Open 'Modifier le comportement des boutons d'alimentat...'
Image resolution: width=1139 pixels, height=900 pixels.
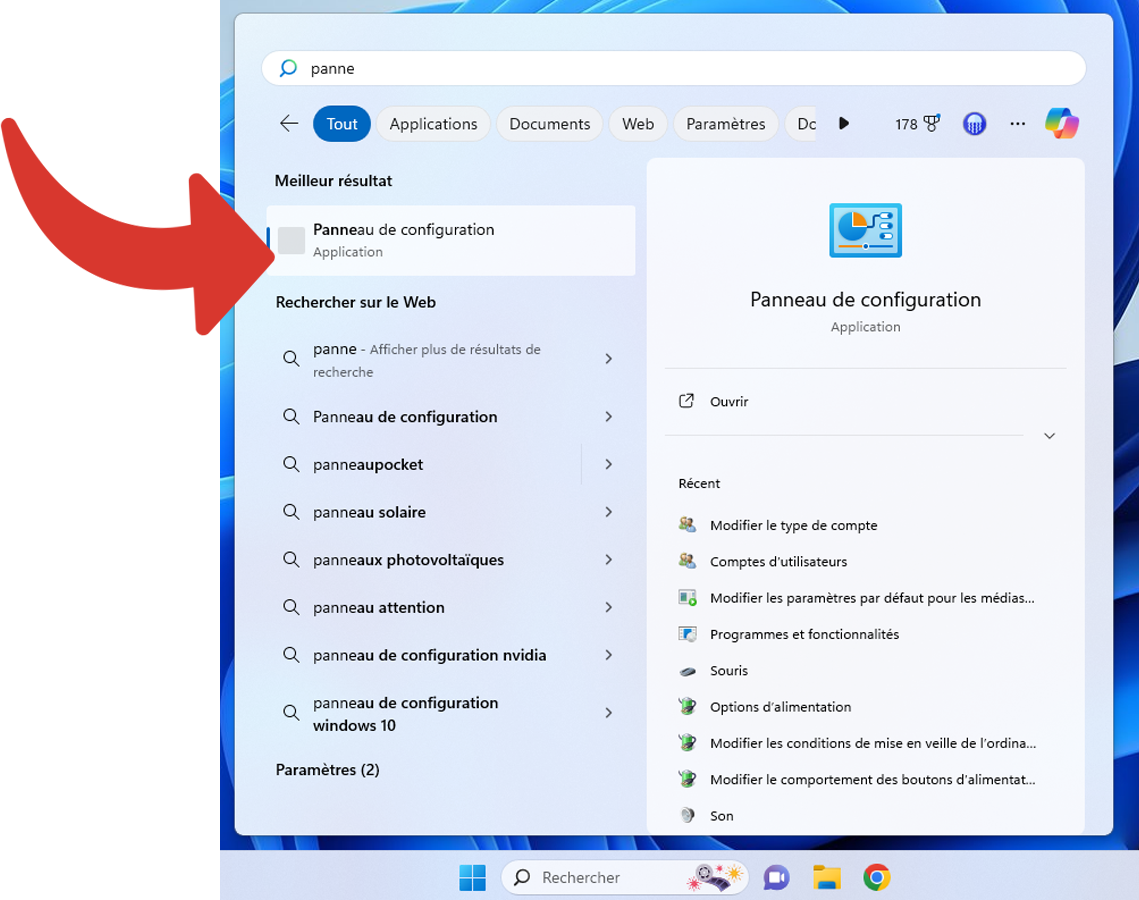[872, 779]
